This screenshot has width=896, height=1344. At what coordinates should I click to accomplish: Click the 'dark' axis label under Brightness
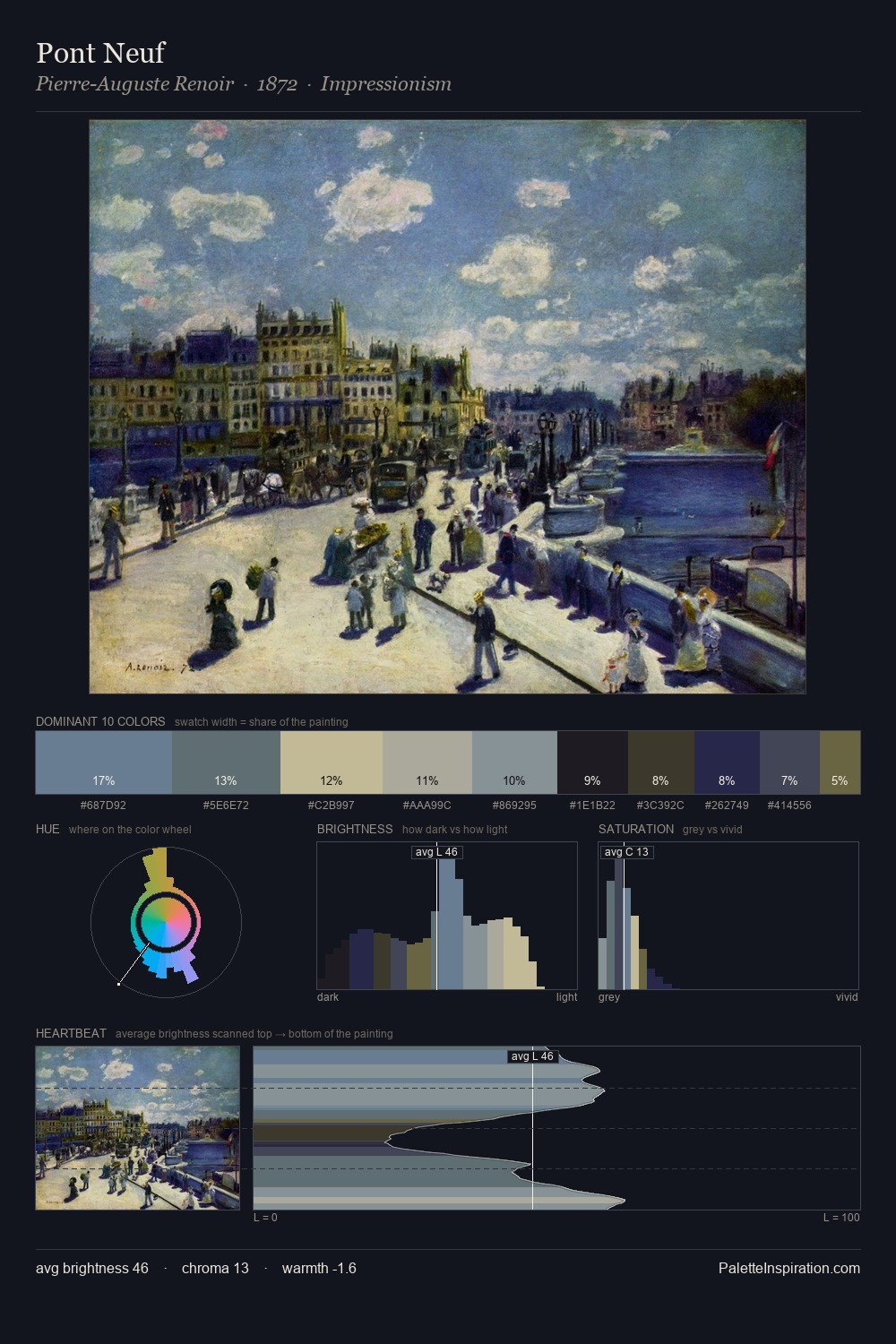(328, 997)
